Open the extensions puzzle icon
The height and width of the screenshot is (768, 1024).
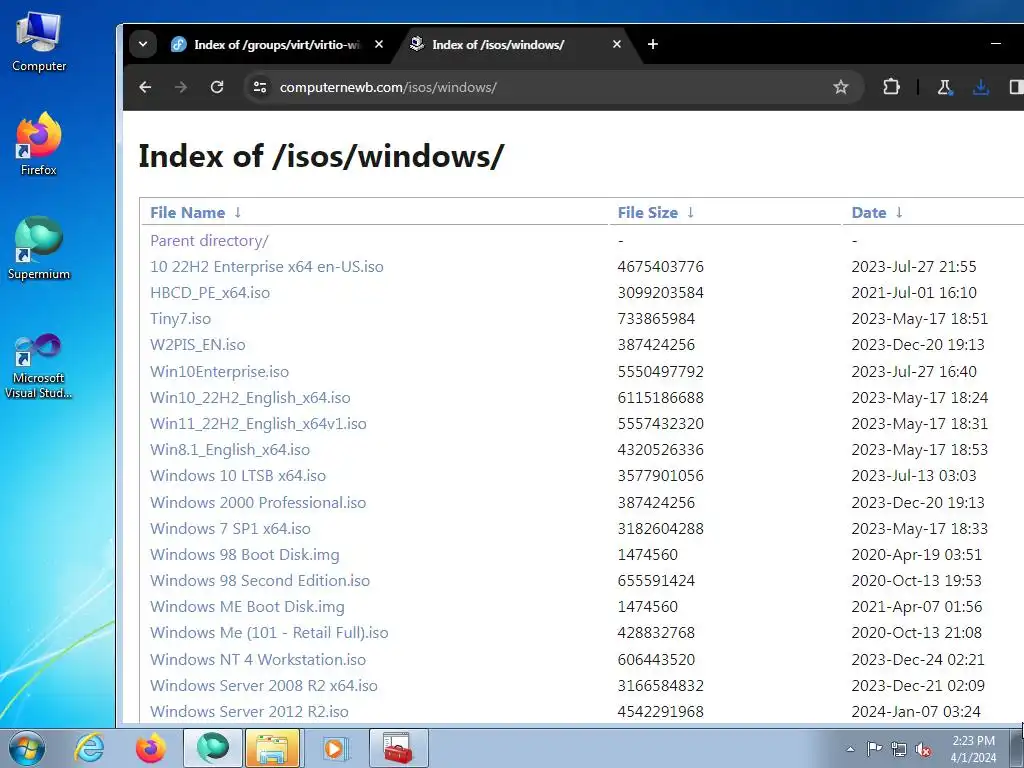tap(891, 87)
